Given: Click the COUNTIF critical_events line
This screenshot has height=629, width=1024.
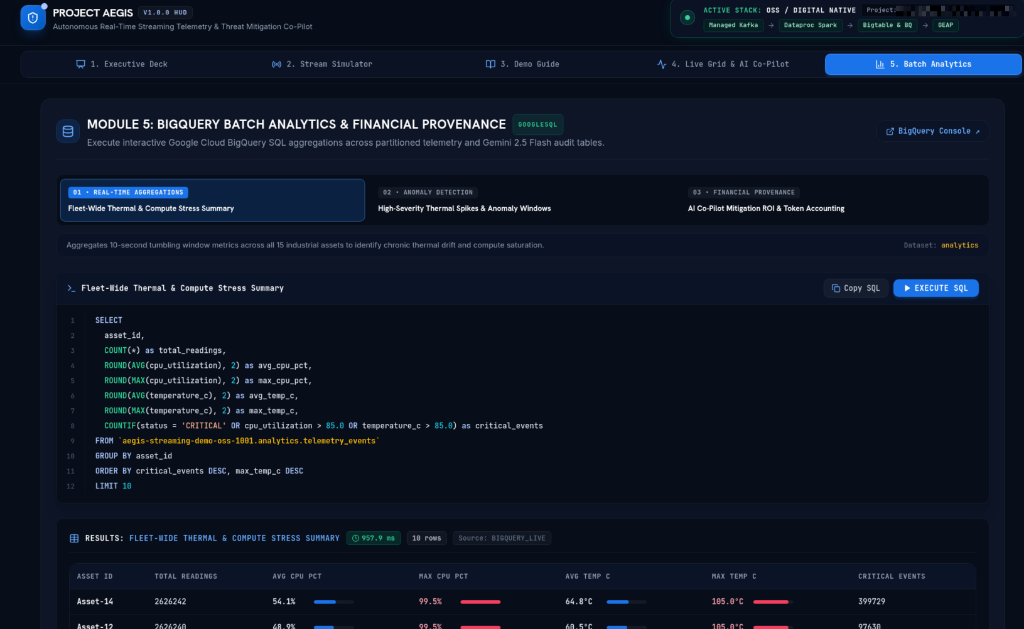Looking at the screenshot, I should pyautogui.click(x=323, y=426).
